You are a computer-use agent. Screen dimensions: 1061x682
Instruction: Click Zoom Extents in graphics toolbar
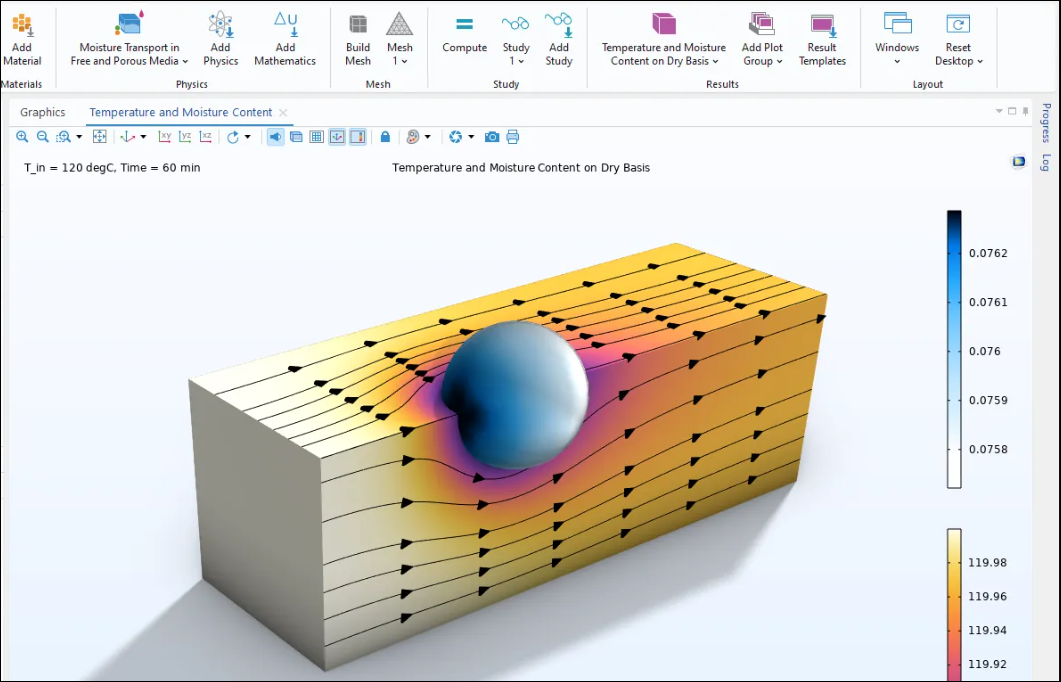99,137
